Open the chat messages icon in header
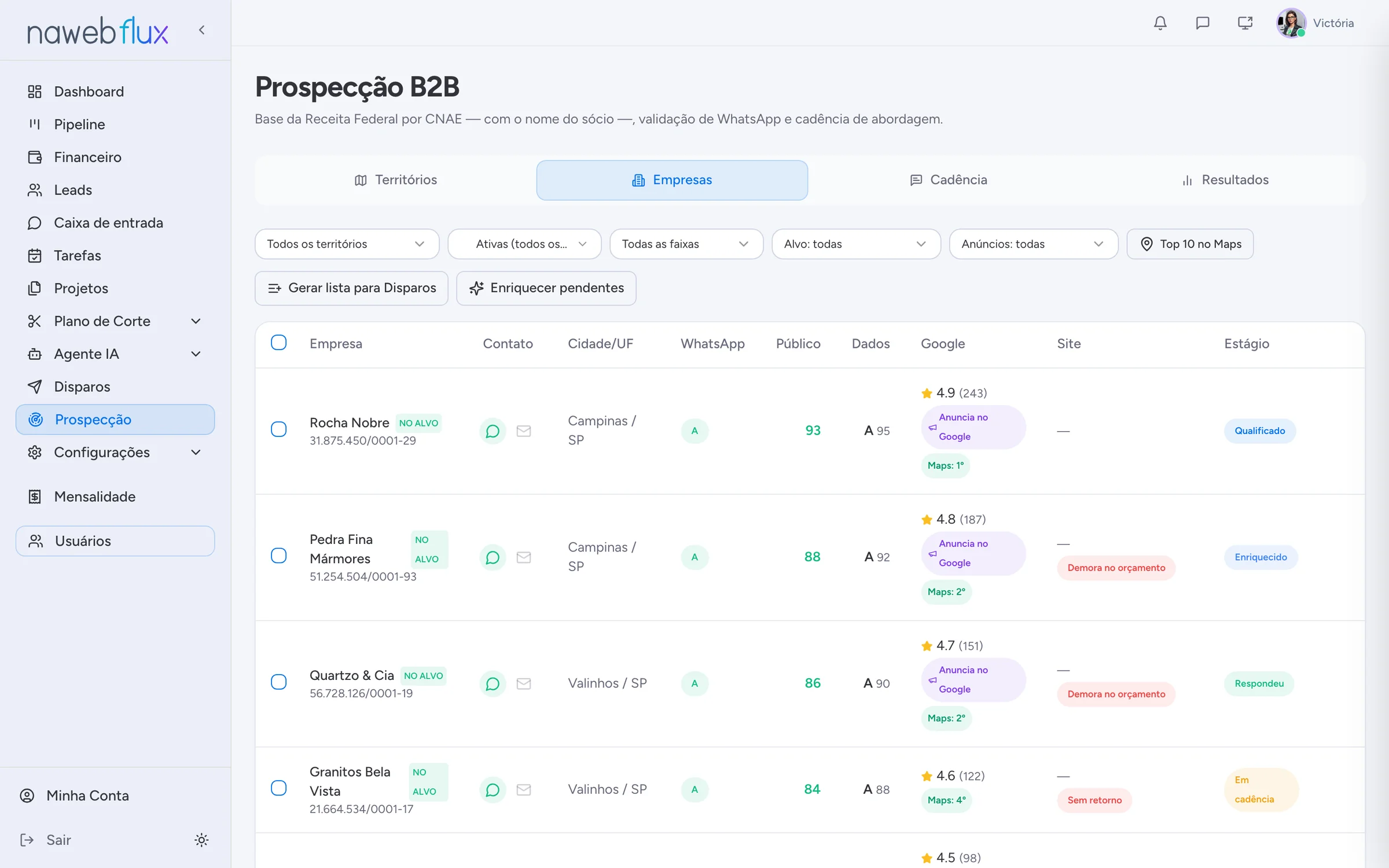This screenshot has height=868, width=1389. [x=1203, y=23]
